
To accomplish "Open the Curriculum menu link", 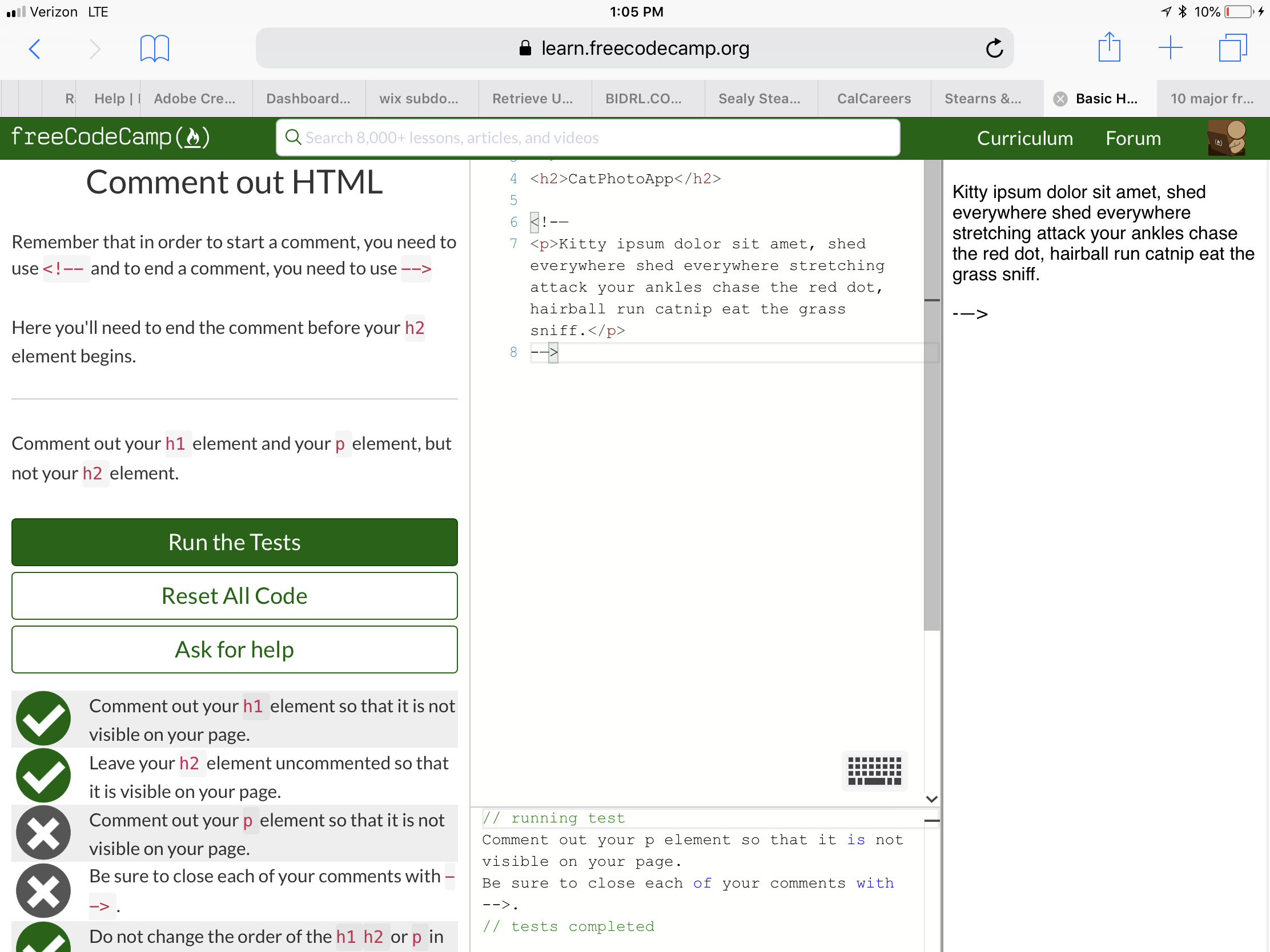I will pyautogui.click(x=1024, y=138).
